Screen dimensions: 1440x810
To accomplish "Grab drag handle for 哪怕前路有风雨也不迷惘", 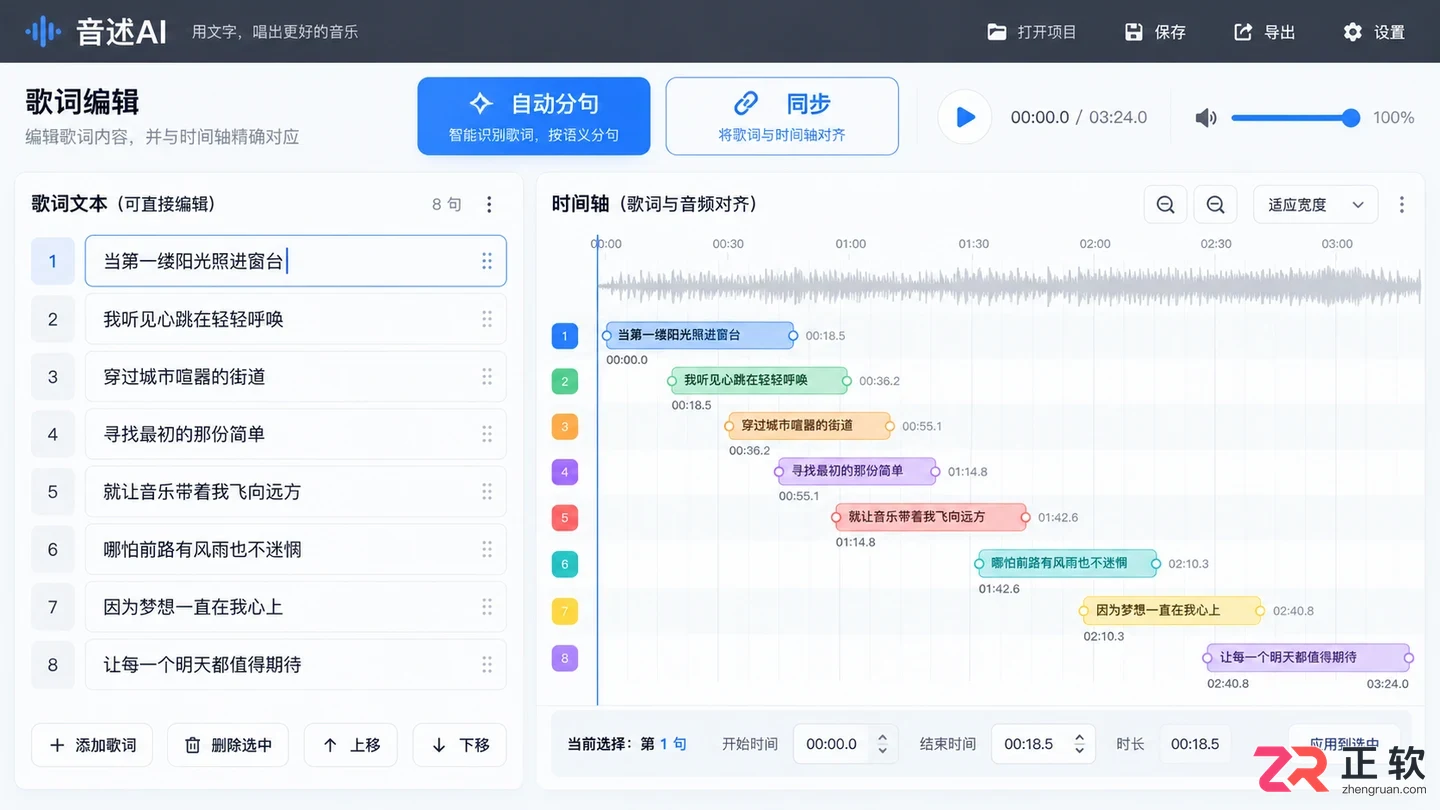I will [x=487, y=549].
